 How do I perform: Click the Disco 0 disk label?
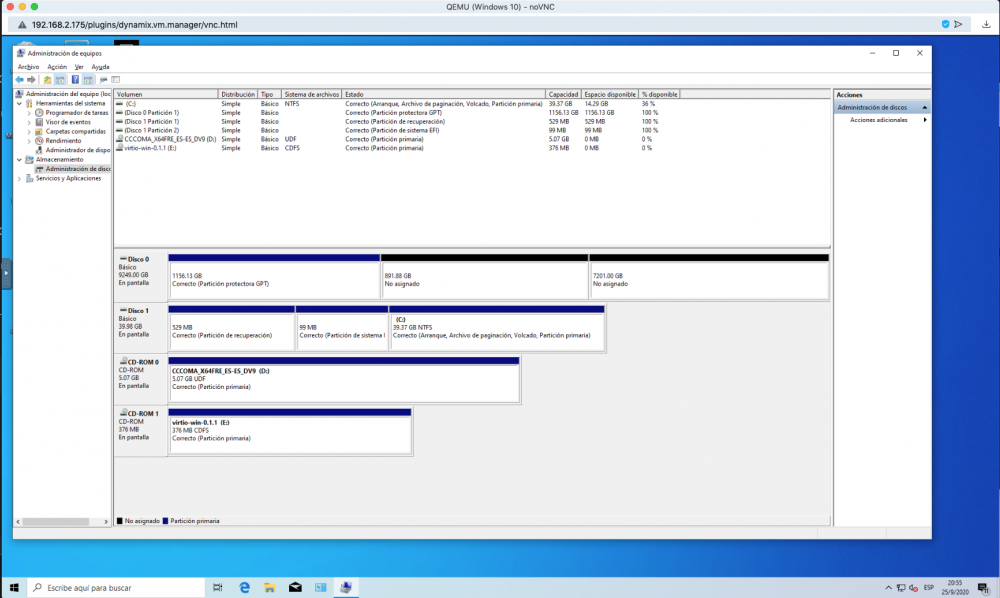140,275
